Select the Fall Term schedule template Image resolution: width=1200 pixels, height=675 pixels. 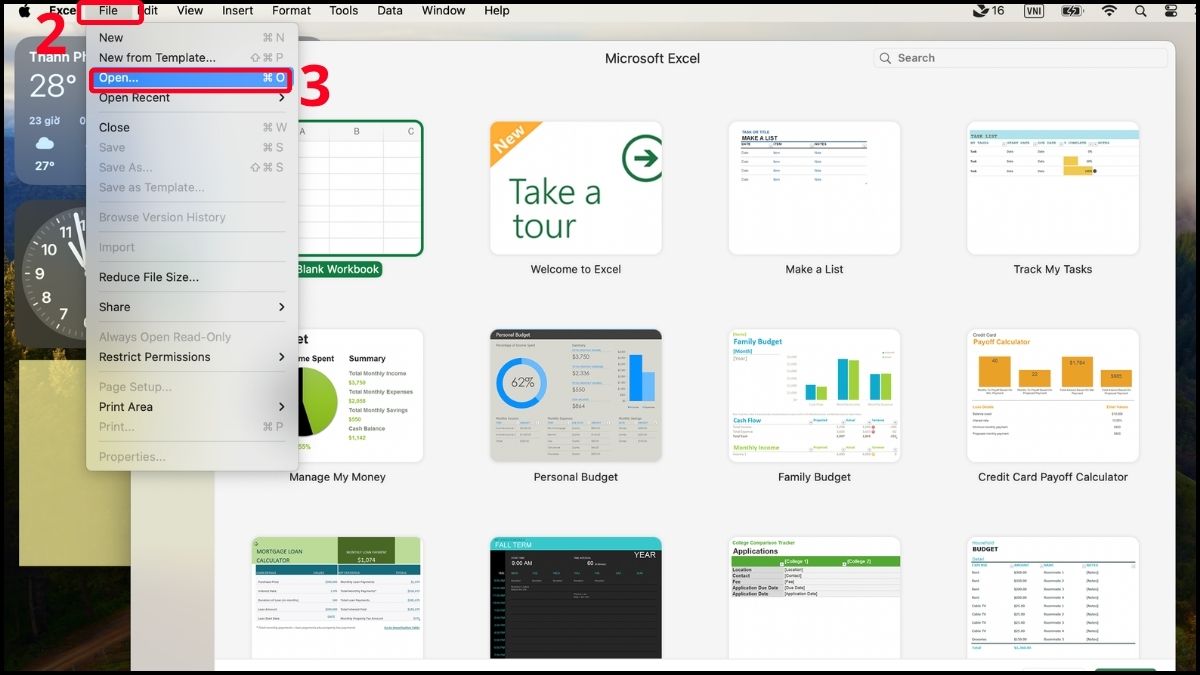click(576, 598)
